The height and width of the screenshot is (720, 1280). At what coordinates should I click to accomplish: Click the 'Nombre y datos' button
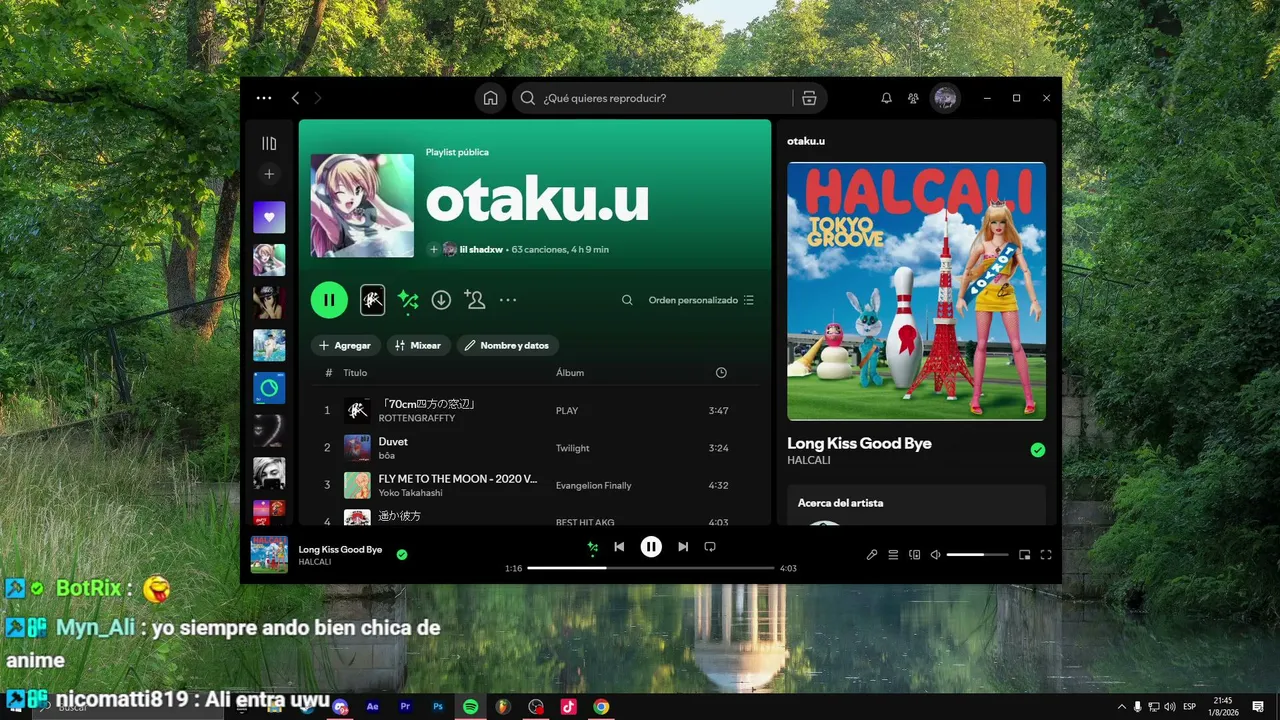tap(508, 345)
